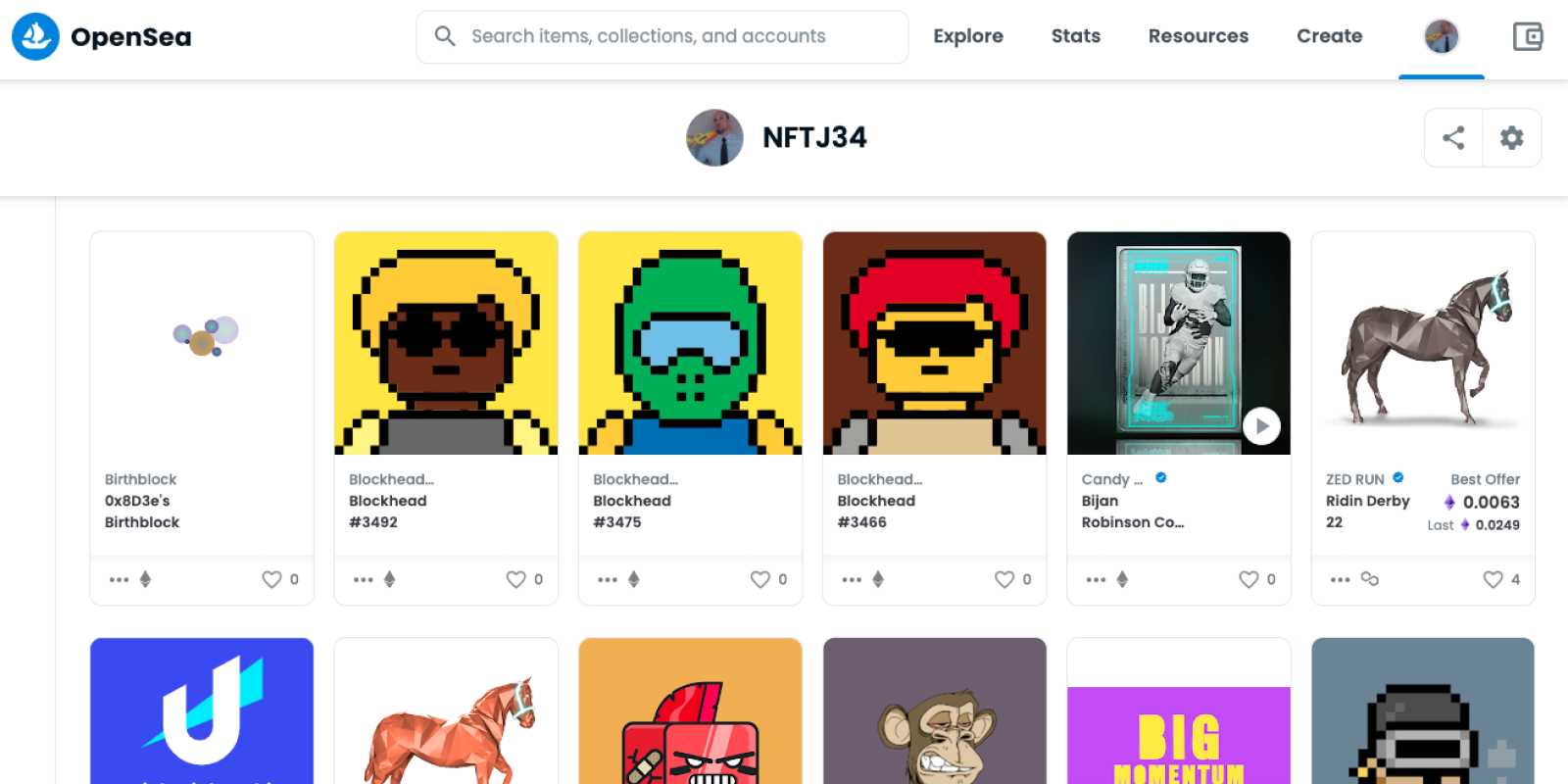Favorite the Ridin Derby 22 horse
Screen dimensions: 1568x784
pyautogui.click(x=1493, y=579)
